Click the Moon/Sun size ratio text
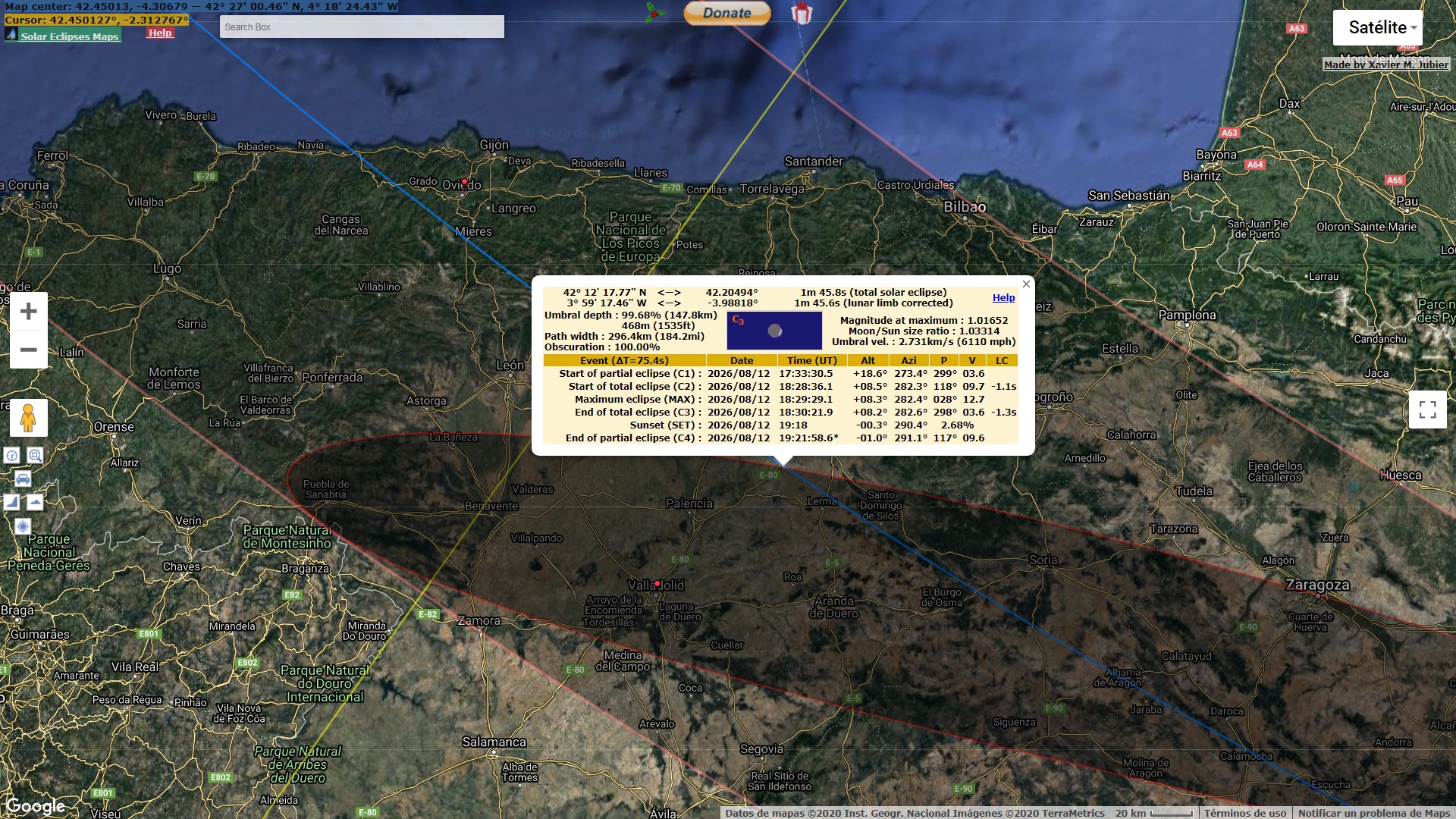Screen dimensions: 1456x819 coord(924,331)
